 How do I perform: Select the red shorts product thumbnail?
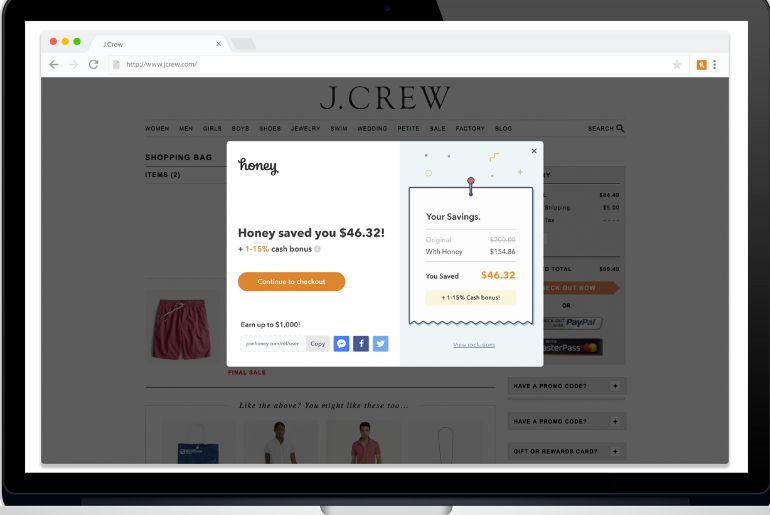pos(181,329)
